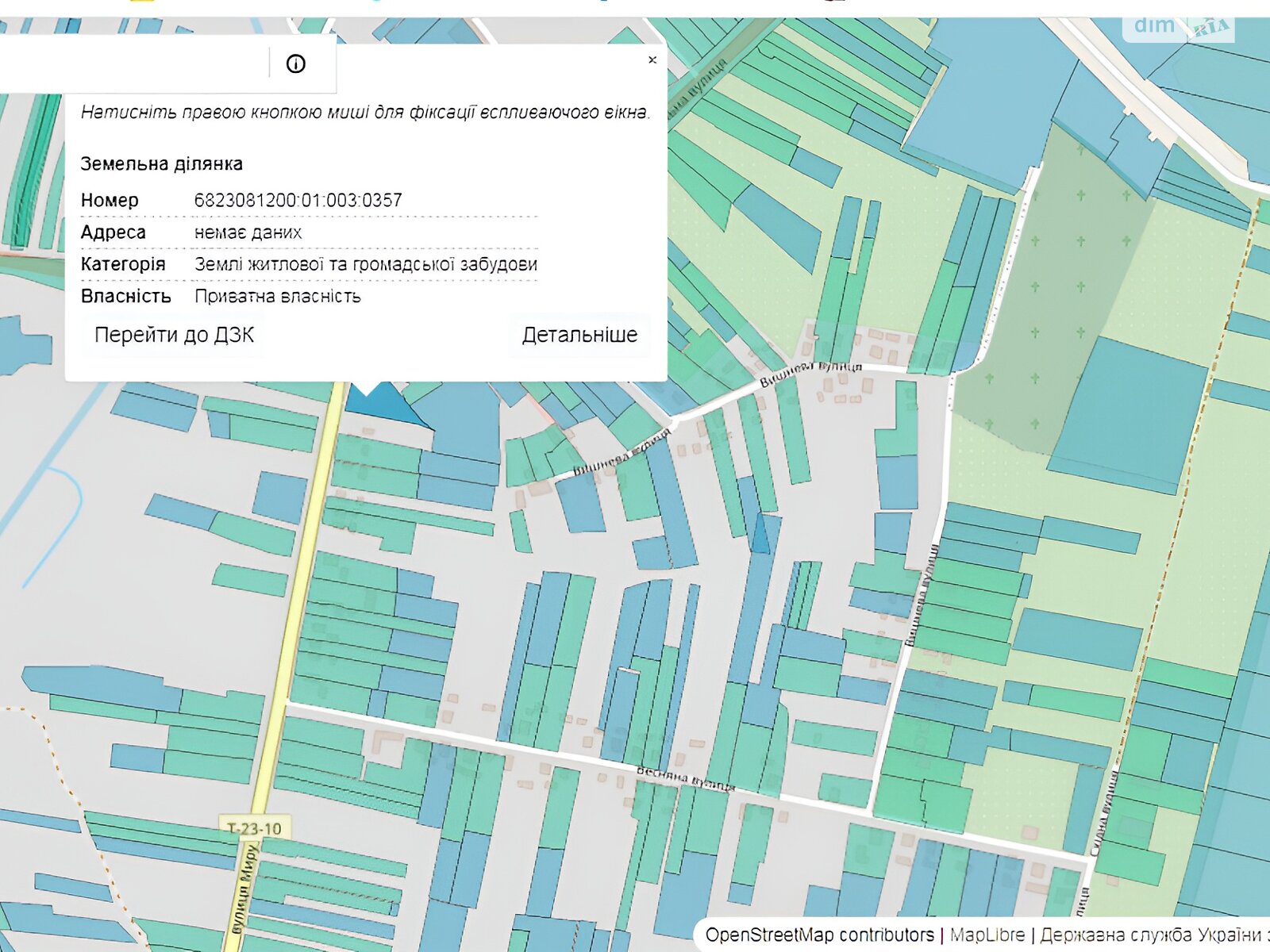Click the немає даних address value
The height and width of the screenshot is (952, 1270).
[248, 232]
